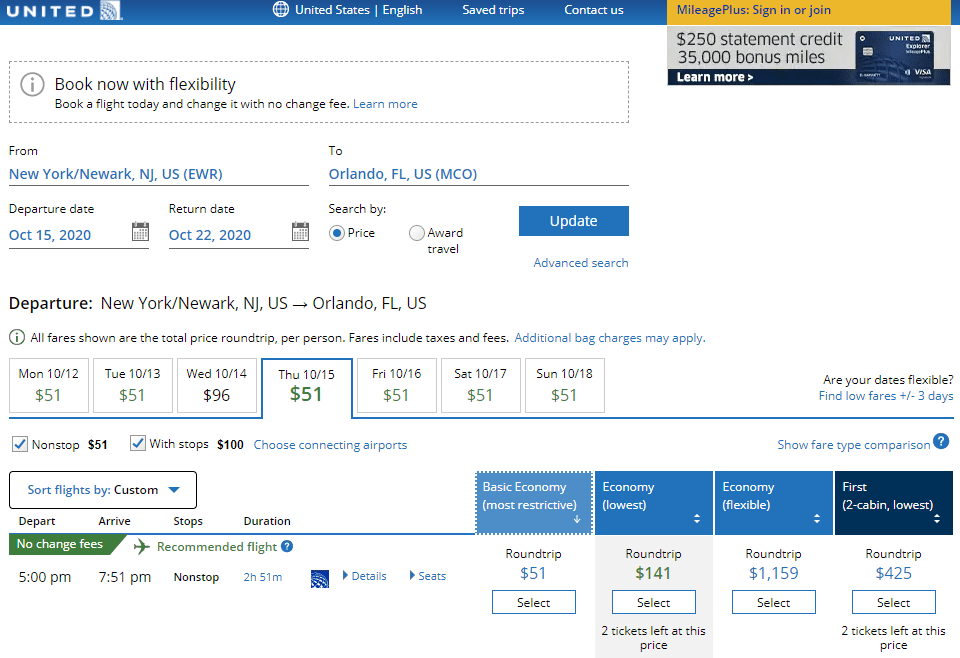Viewport: 960px width, 658px height.
Task: Click the From airport field
Action: pyautogui.click(x=159, y=174)
